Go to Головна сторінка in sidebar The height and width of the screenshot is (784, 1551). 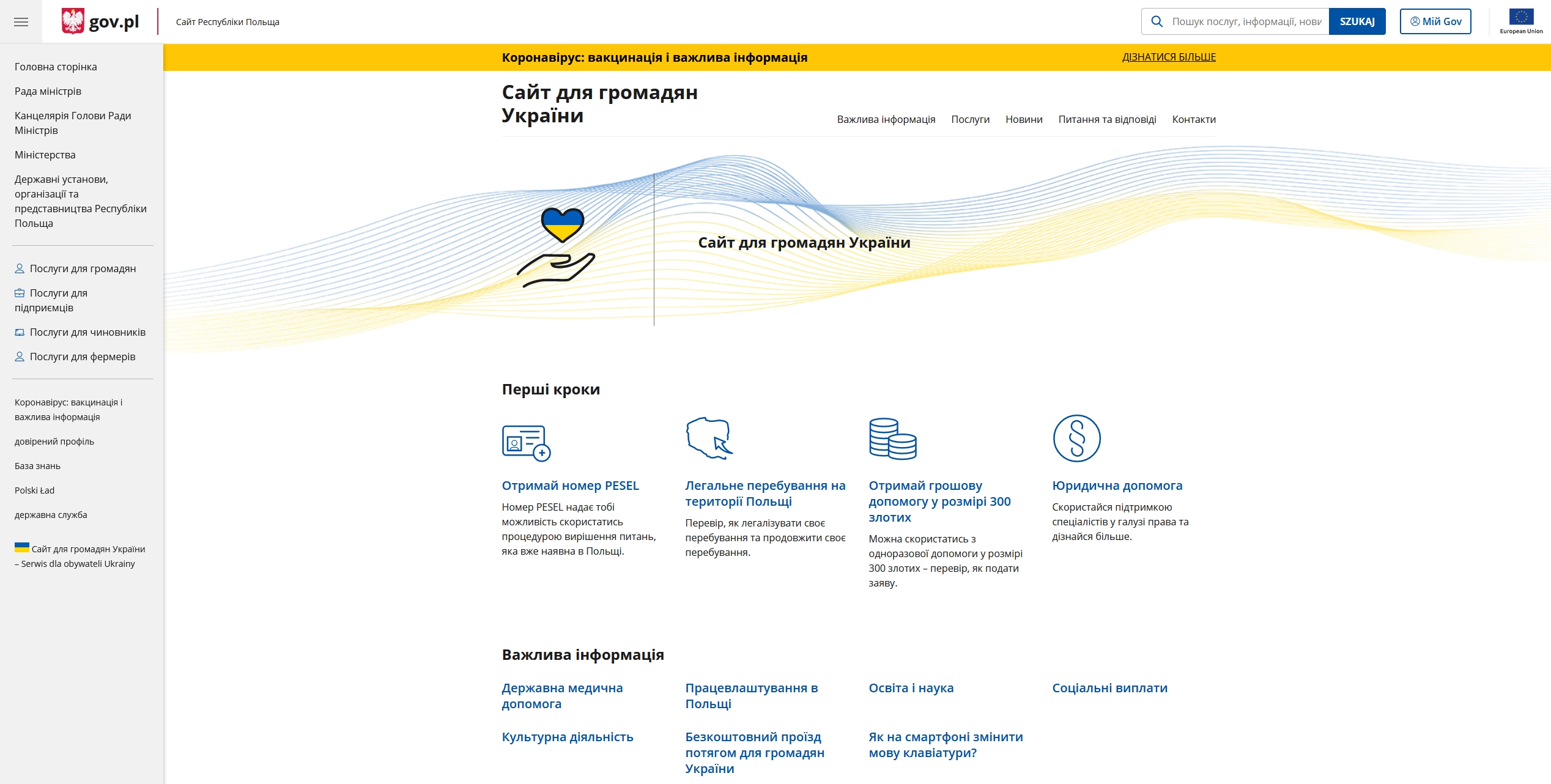56,67
